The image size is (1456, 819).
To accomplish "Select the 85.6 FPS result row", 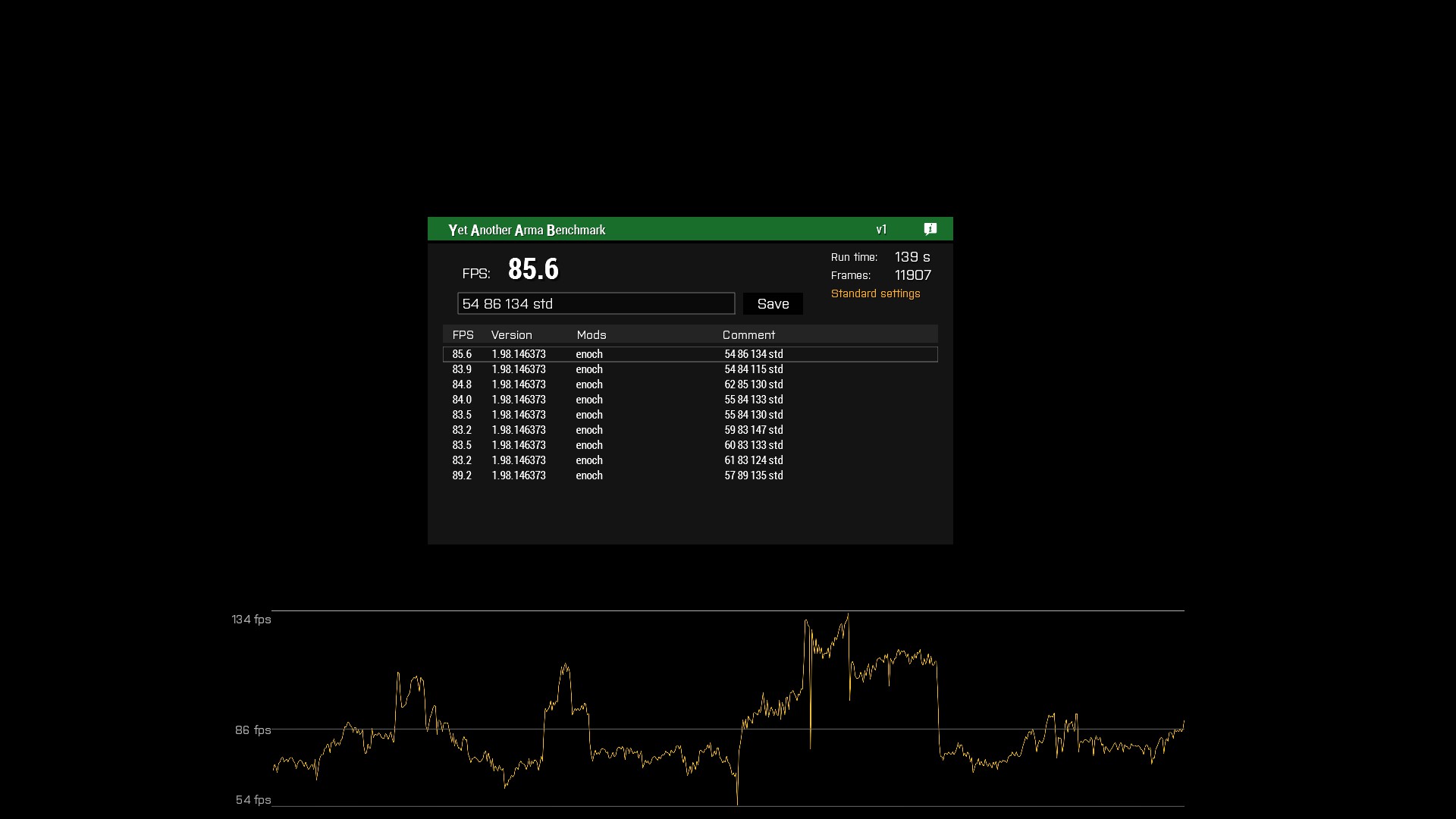I will [x=690, y=354].
